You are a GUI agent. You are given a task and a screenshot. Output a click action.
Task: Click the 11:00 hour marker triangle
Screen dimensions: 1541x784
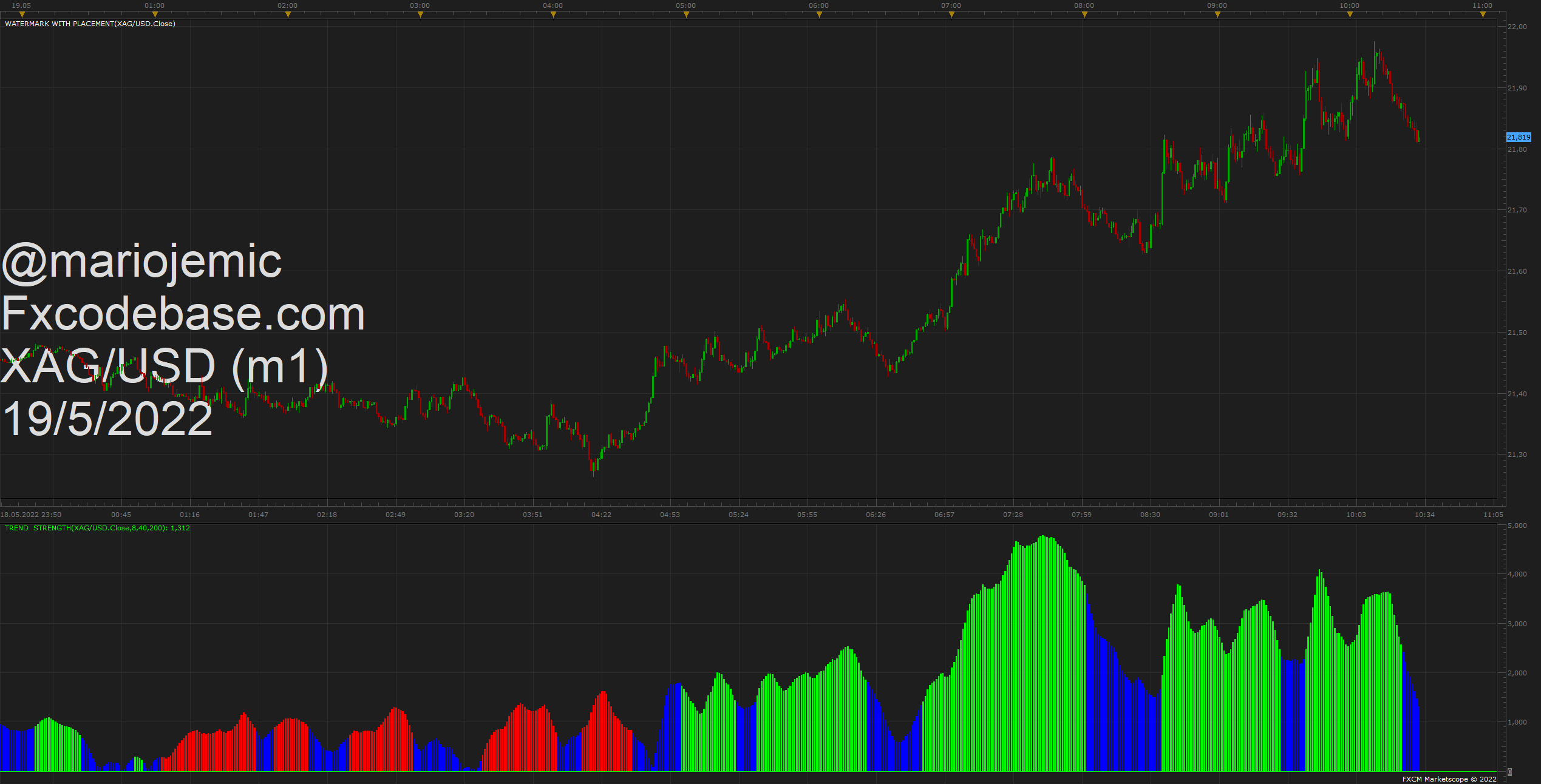(1483, 15)
